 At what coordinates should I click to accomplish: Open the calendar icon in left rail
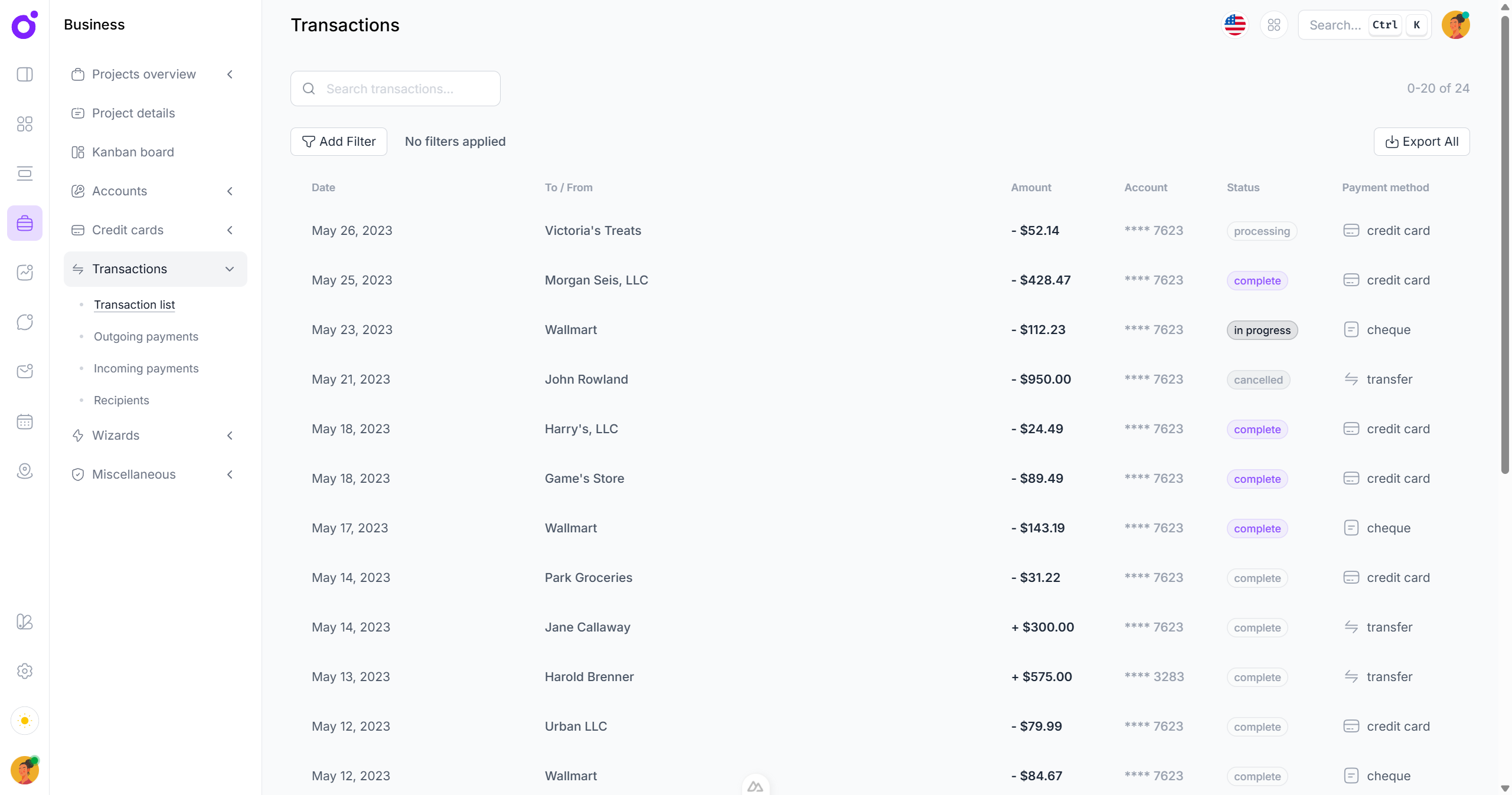(x=24, y=421)
